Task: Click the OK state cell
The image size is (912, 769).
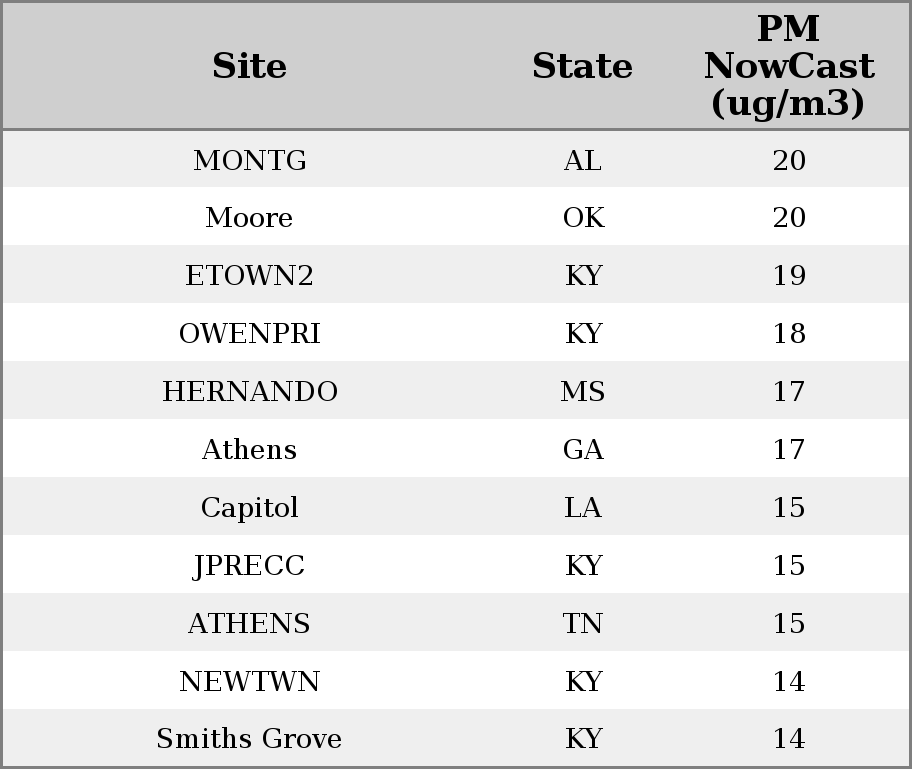Action: [583, 218]
